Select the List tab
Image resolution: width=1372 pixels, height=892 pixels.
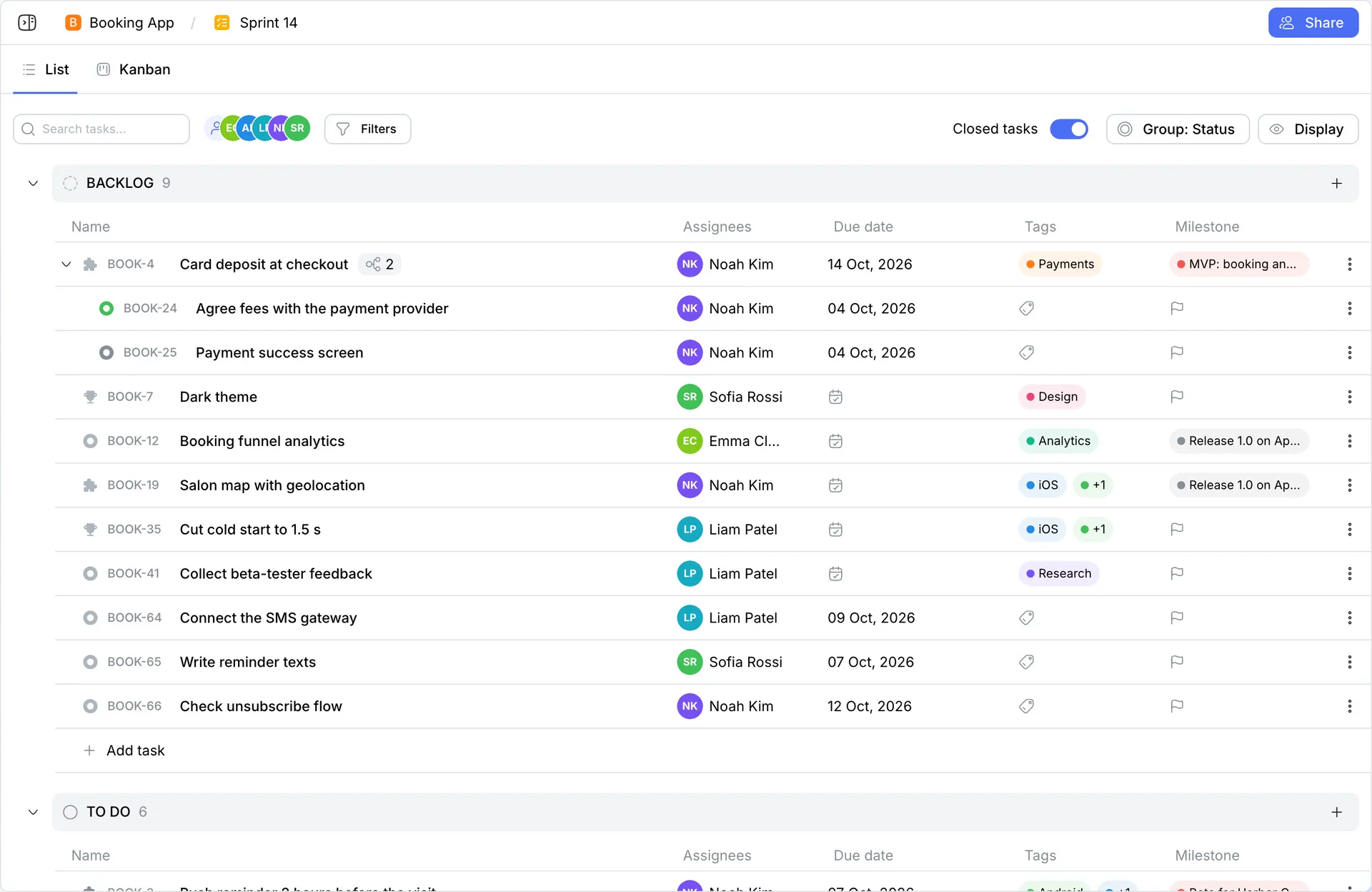tap(46, 69)
